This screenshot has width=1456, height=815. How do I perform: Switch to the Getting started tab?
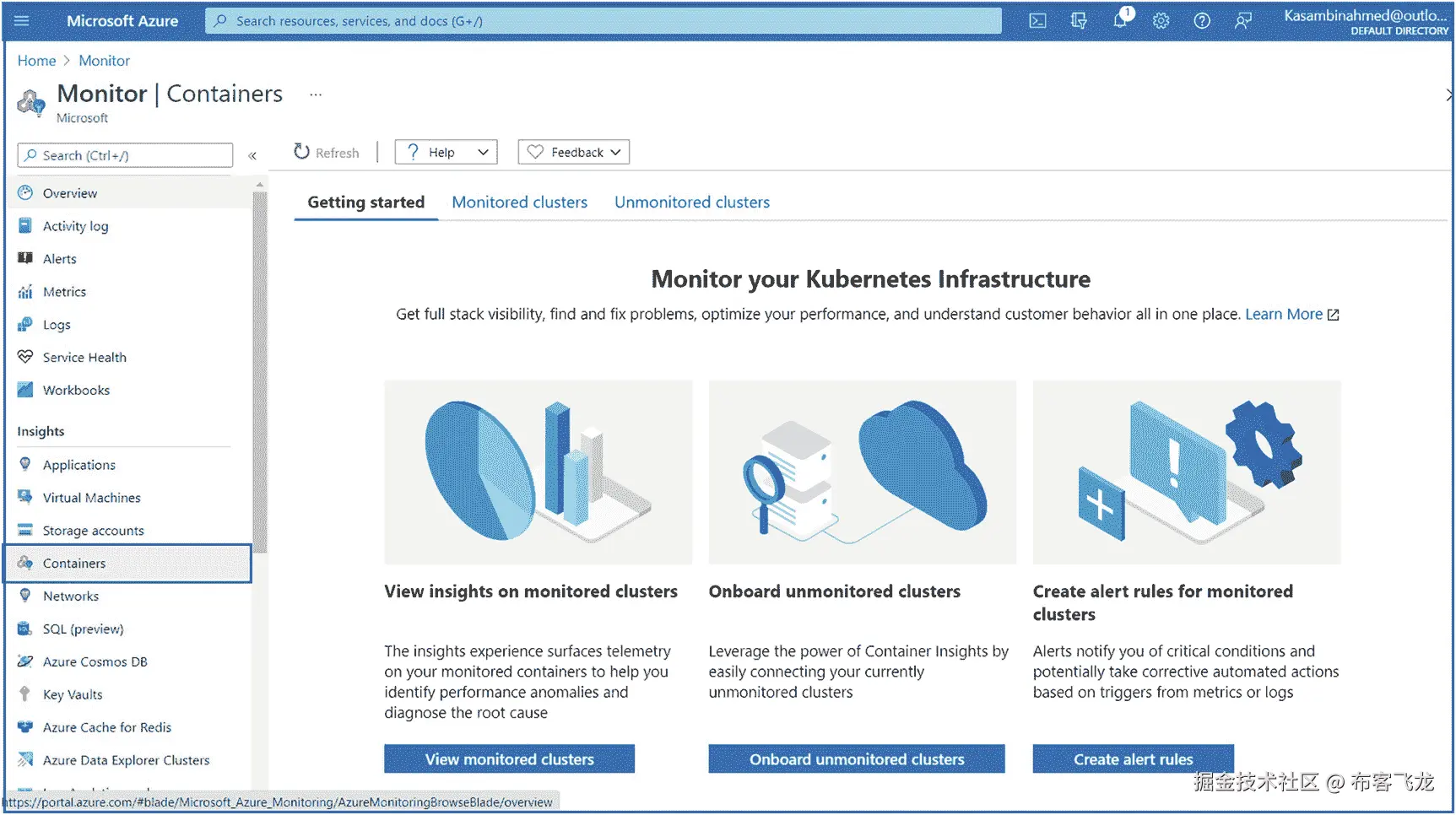(x=366, y=202)
